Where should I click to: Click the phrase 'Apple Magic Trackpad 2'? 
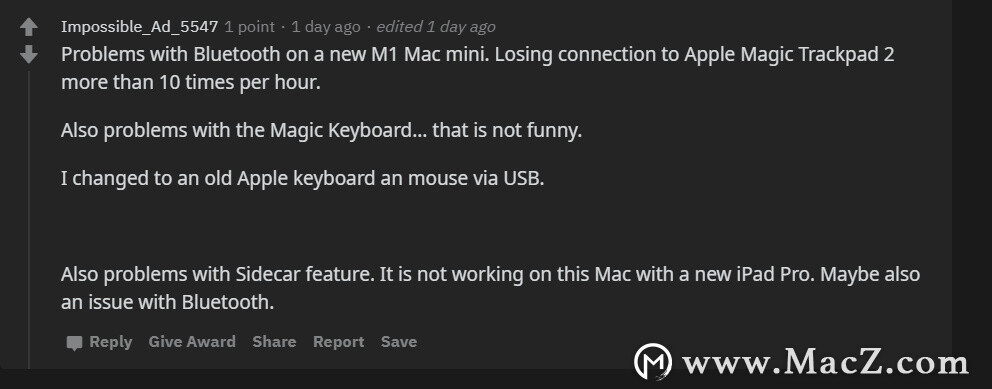click(790, 54)
